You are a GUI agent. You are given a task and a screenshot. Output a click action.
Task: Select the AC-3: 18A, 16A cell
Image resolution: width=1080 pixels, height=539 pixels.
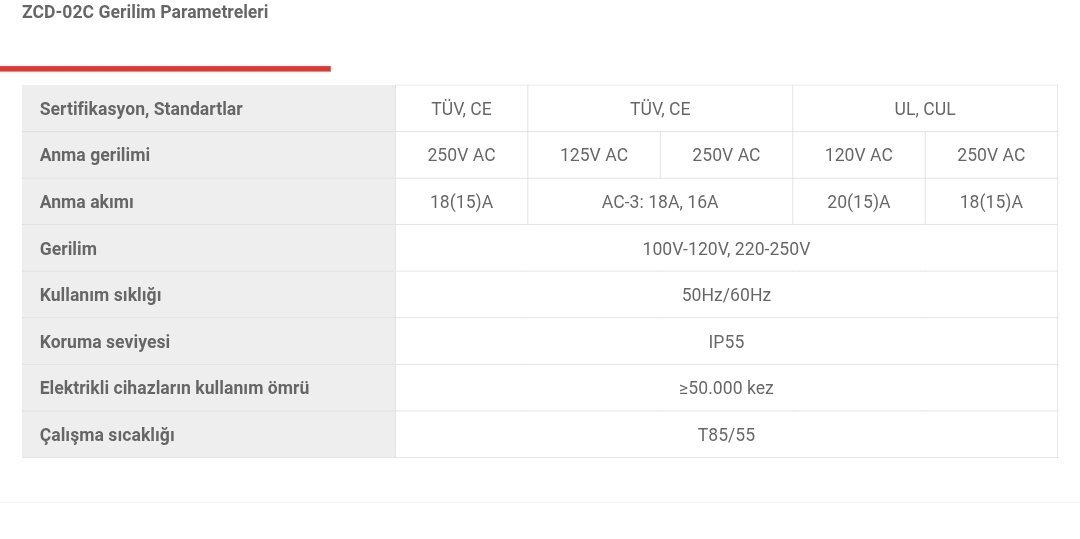click(x=660, y=202)
